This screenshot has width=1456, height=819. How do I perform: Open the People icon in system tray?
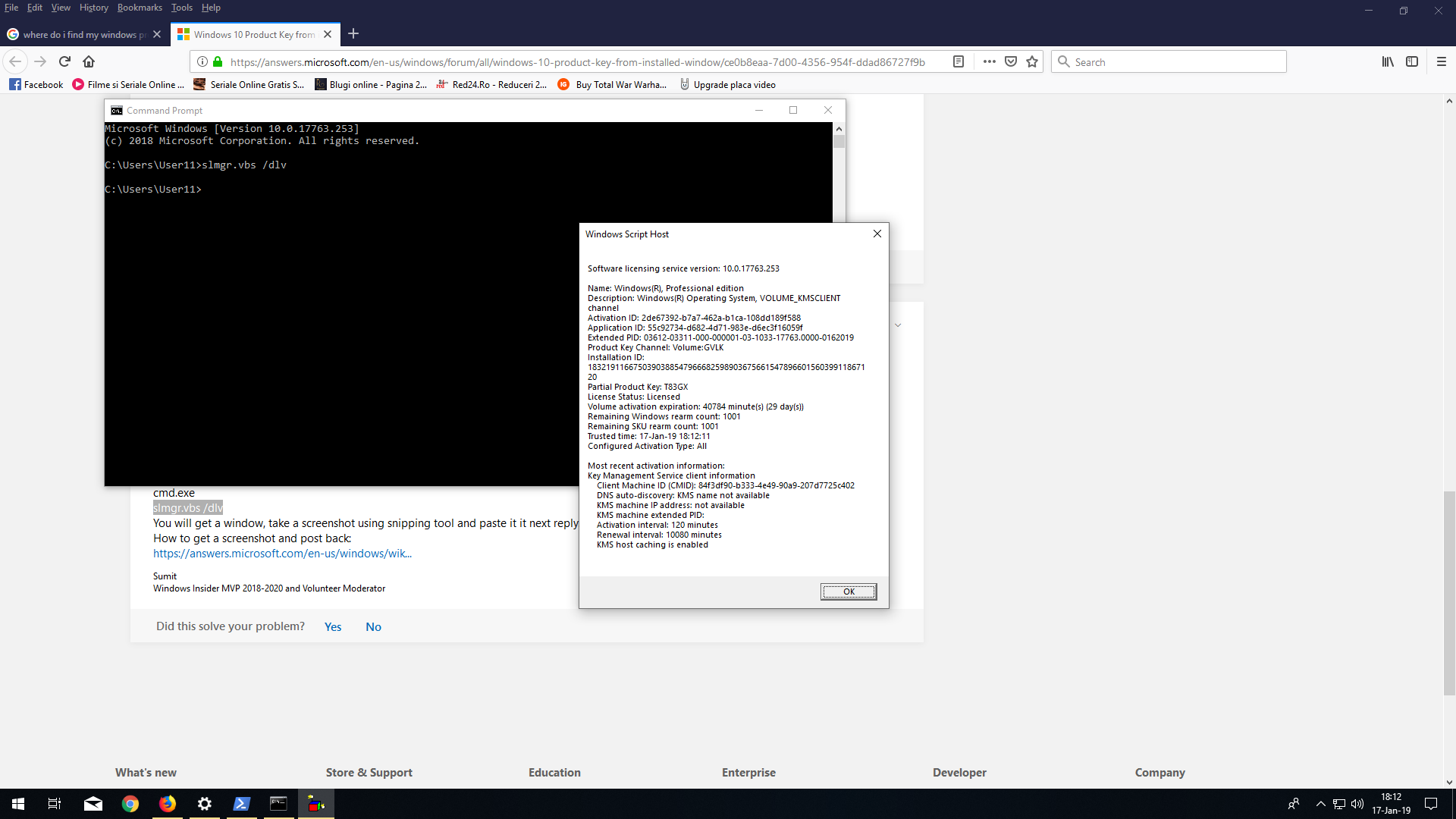click(x=1294, y=804)
